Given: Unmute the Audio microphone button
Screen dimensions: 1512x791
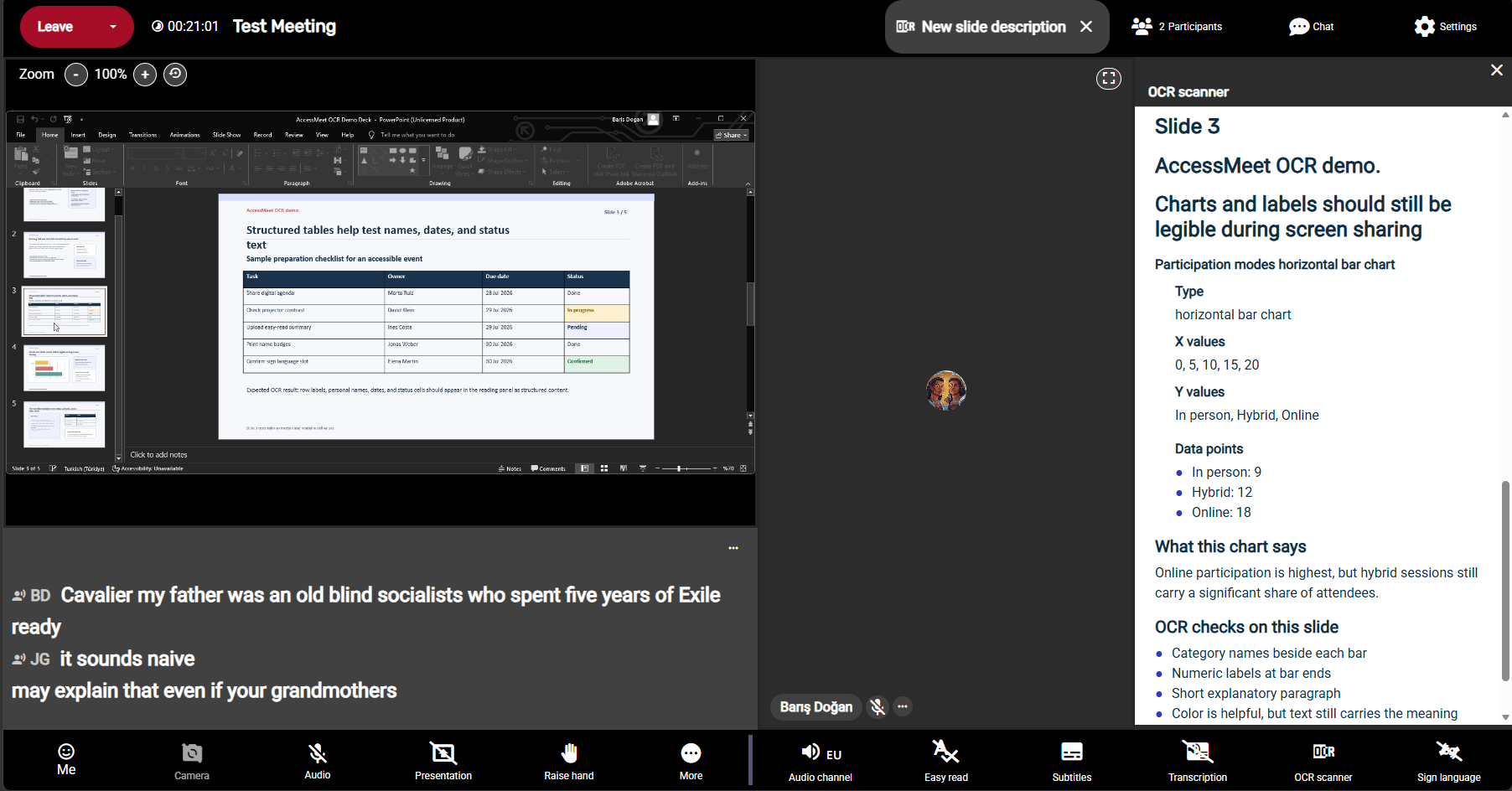Looking at the screenshot, I should [x=318, y=761].
